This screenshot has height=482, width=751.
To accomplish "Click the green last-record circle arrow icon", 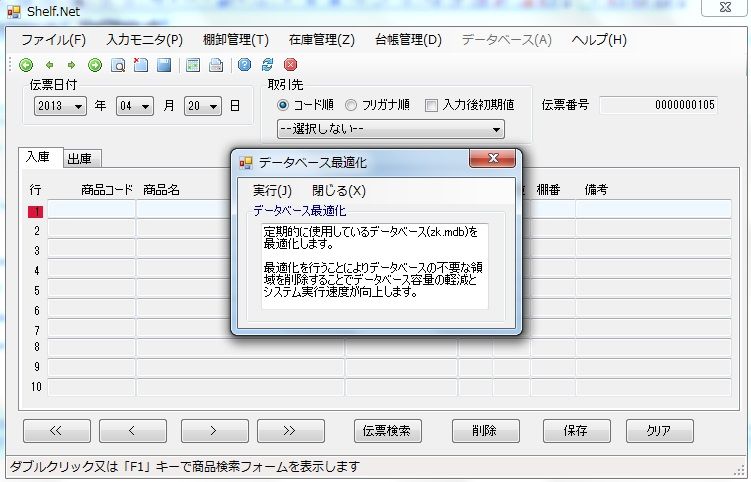I will [95, 65].
